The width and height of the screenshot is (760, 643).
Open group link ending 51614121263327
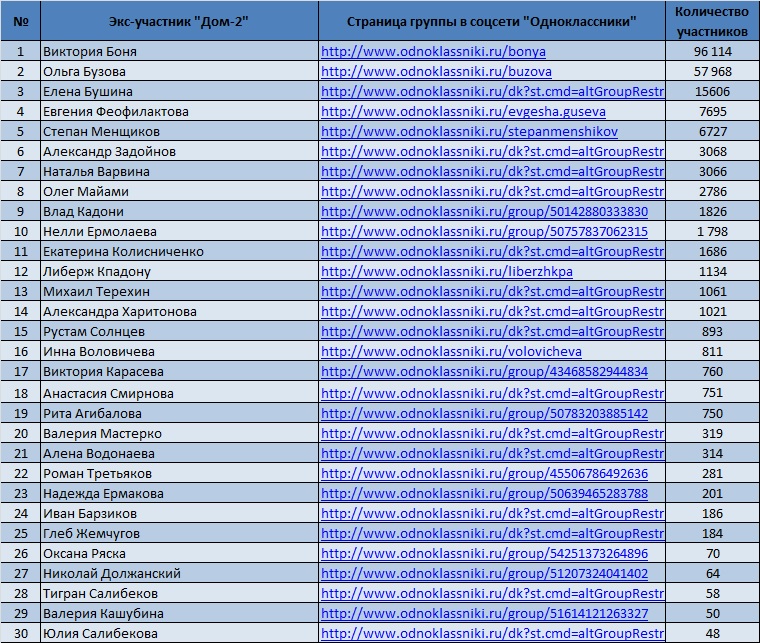pyautogui.click(x=484, y=613)
